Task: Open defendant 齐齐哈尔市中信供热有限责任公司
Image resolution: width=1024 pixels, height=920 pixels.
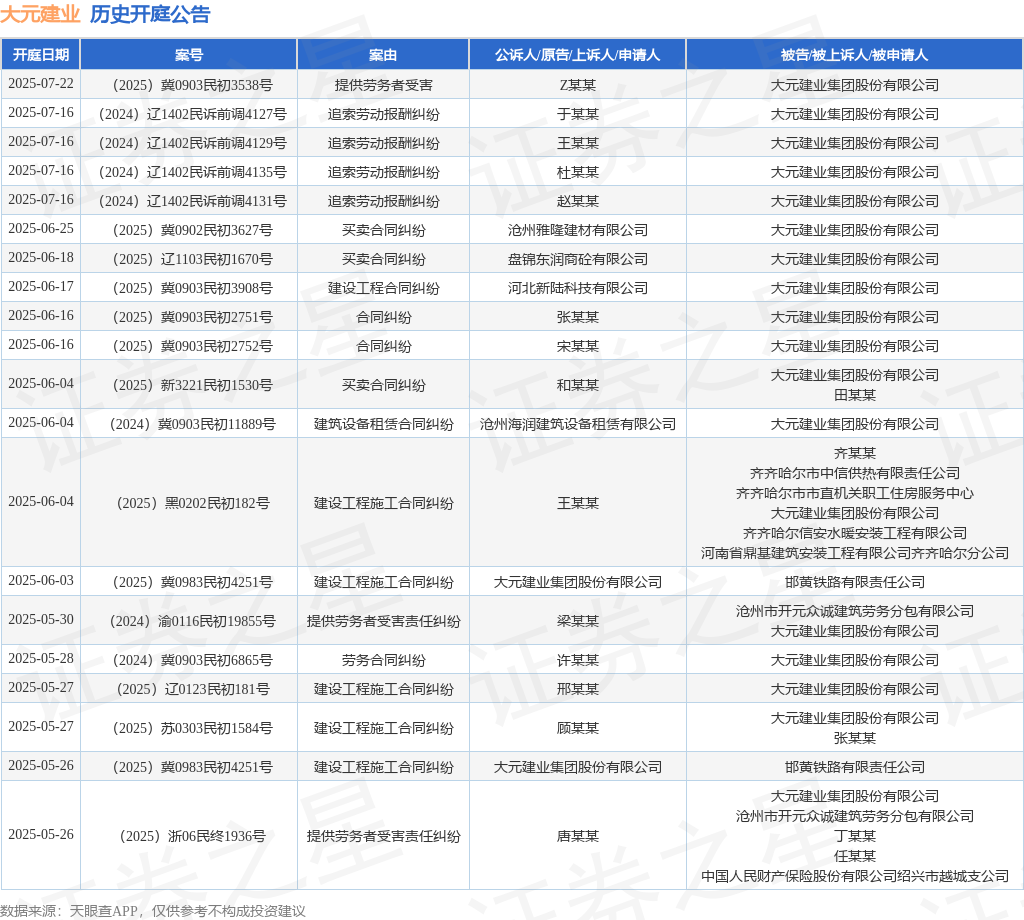Action: tap(854, 473)
